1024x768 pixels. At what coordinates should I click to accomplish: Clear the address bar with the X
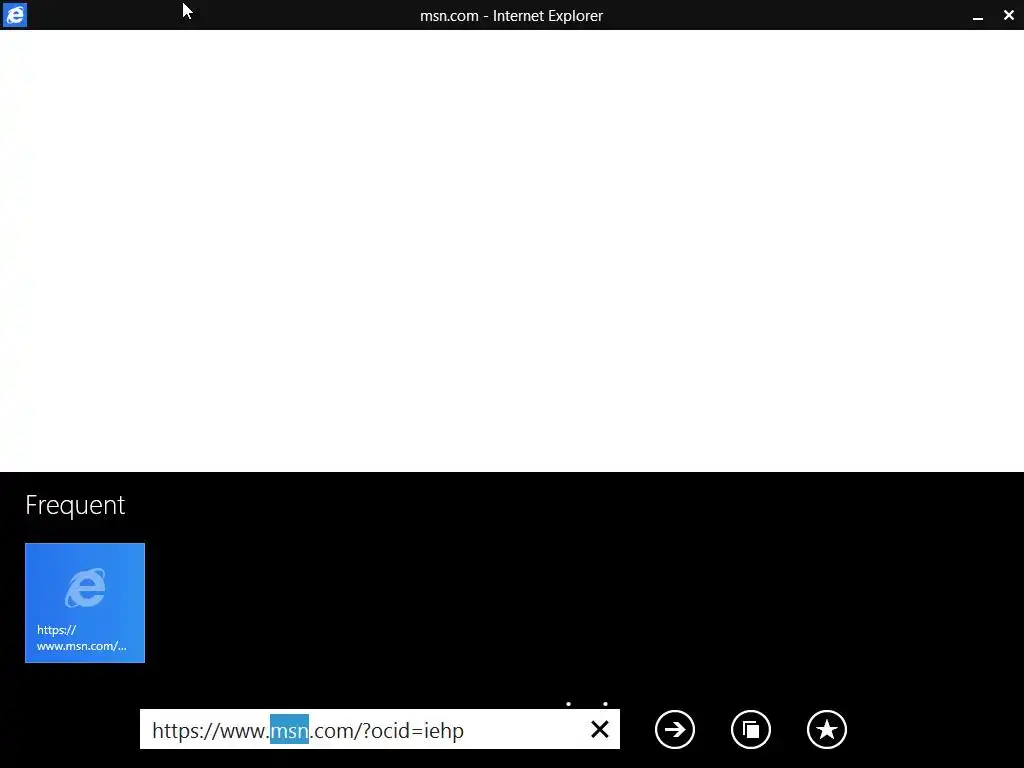pyautogui.click(x=600, y=729)
